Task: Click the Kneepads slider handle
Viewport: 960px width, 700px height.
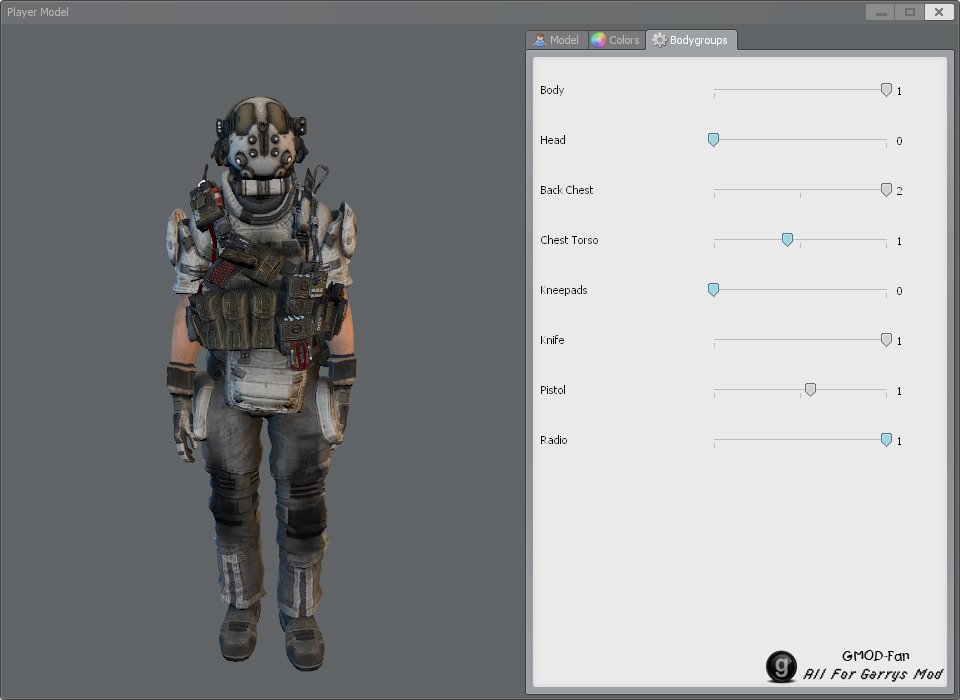Action: pyautogui.click(x=713, y=290)
